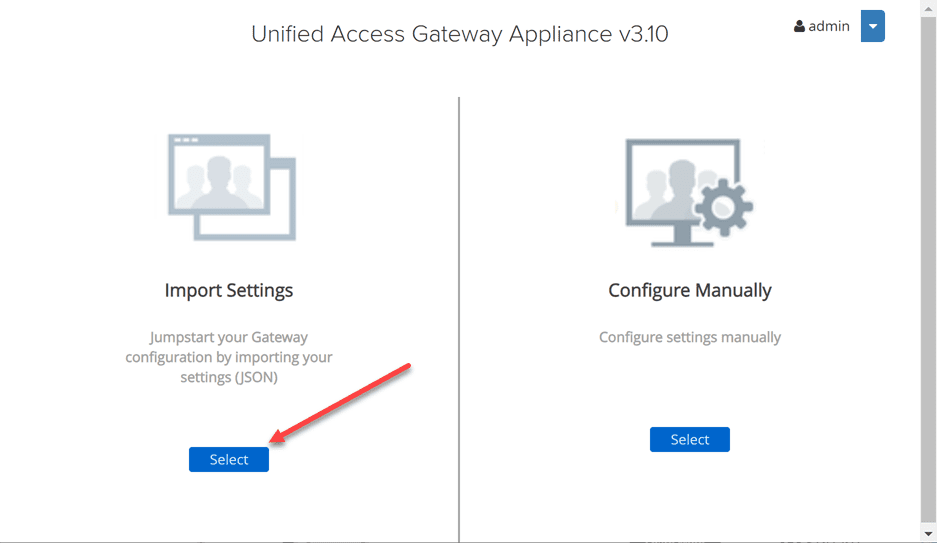The height and width of the screenshot is (543, 937).
Task: Click the vertical divider between the two options
Action: 459,320
